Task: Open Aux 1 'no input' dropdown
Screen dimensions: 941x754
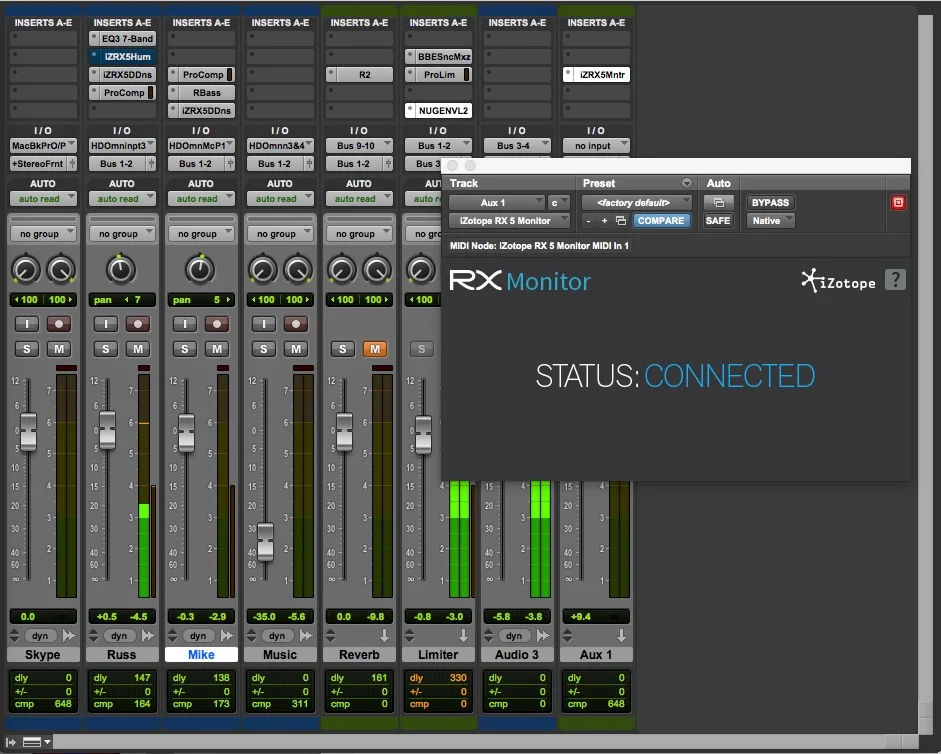Action: (x=597, y=145)
